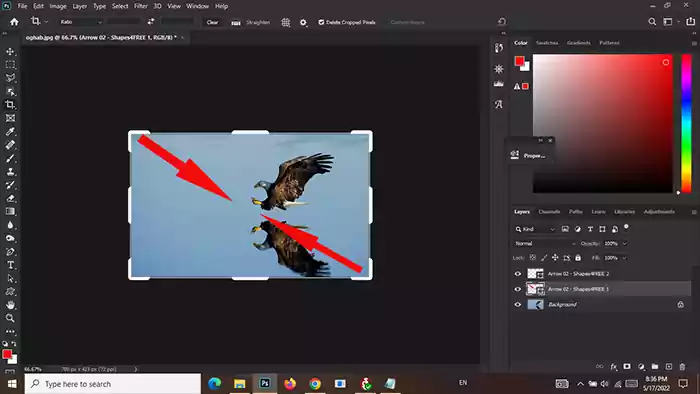Hide the Background layer
This screenshot has width=700, height=394.
tap(518, 305)
